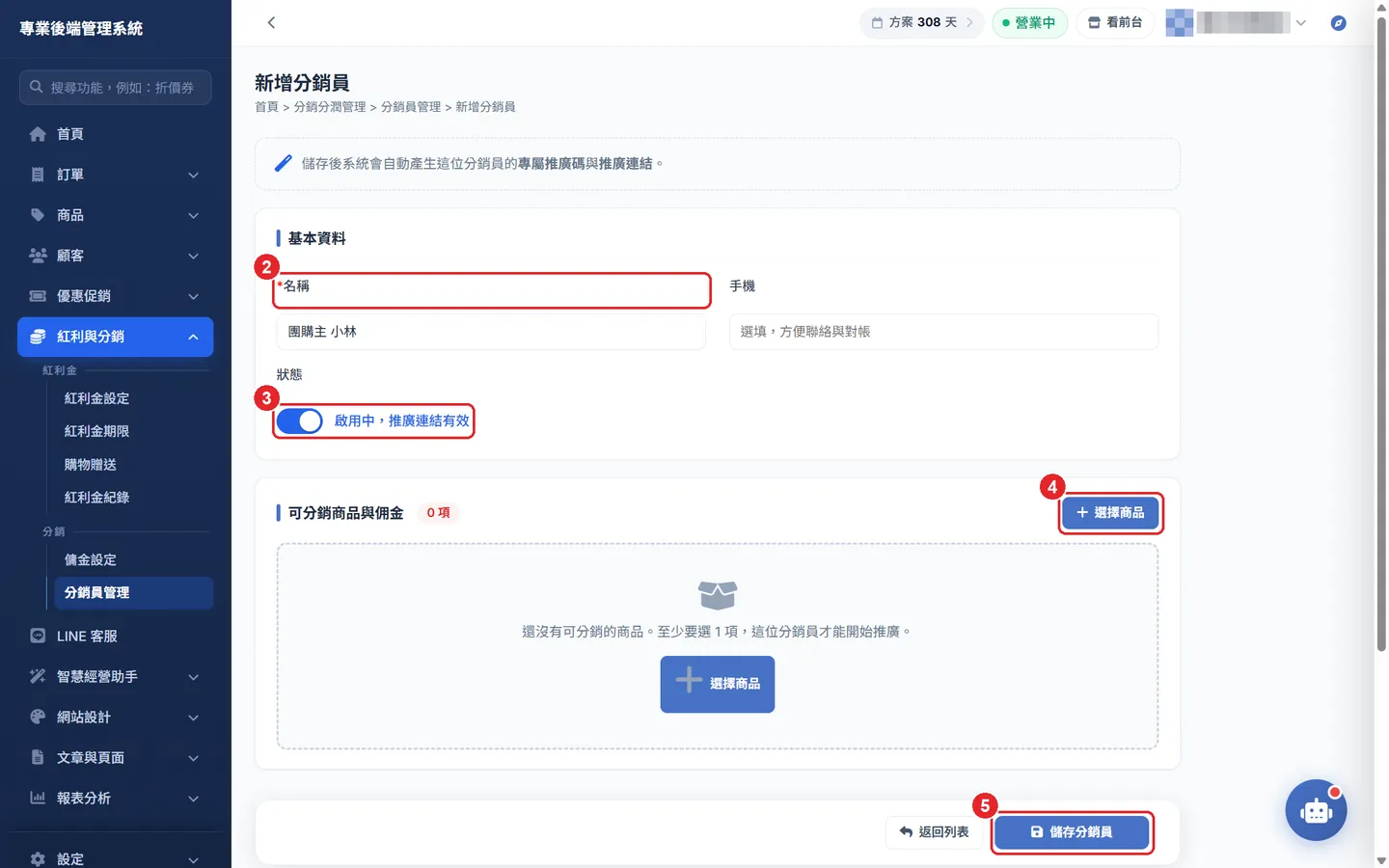The width and height of the screenshot is (1389, 868).
Task: Click the 優惠促銷 ticket icon in sidebar
Action: click(38, 296)
